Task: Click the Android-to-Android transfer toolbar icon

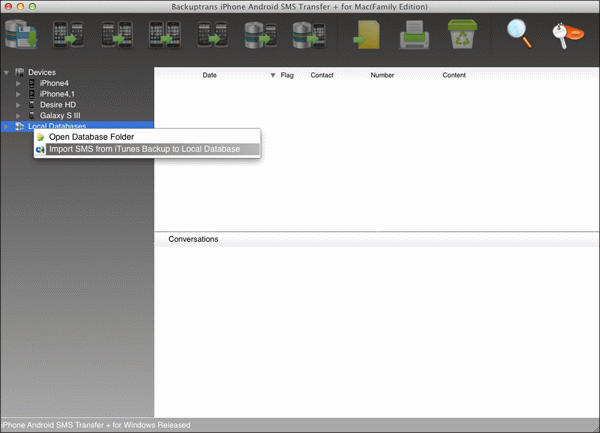Action: click(x=213, y=35)
